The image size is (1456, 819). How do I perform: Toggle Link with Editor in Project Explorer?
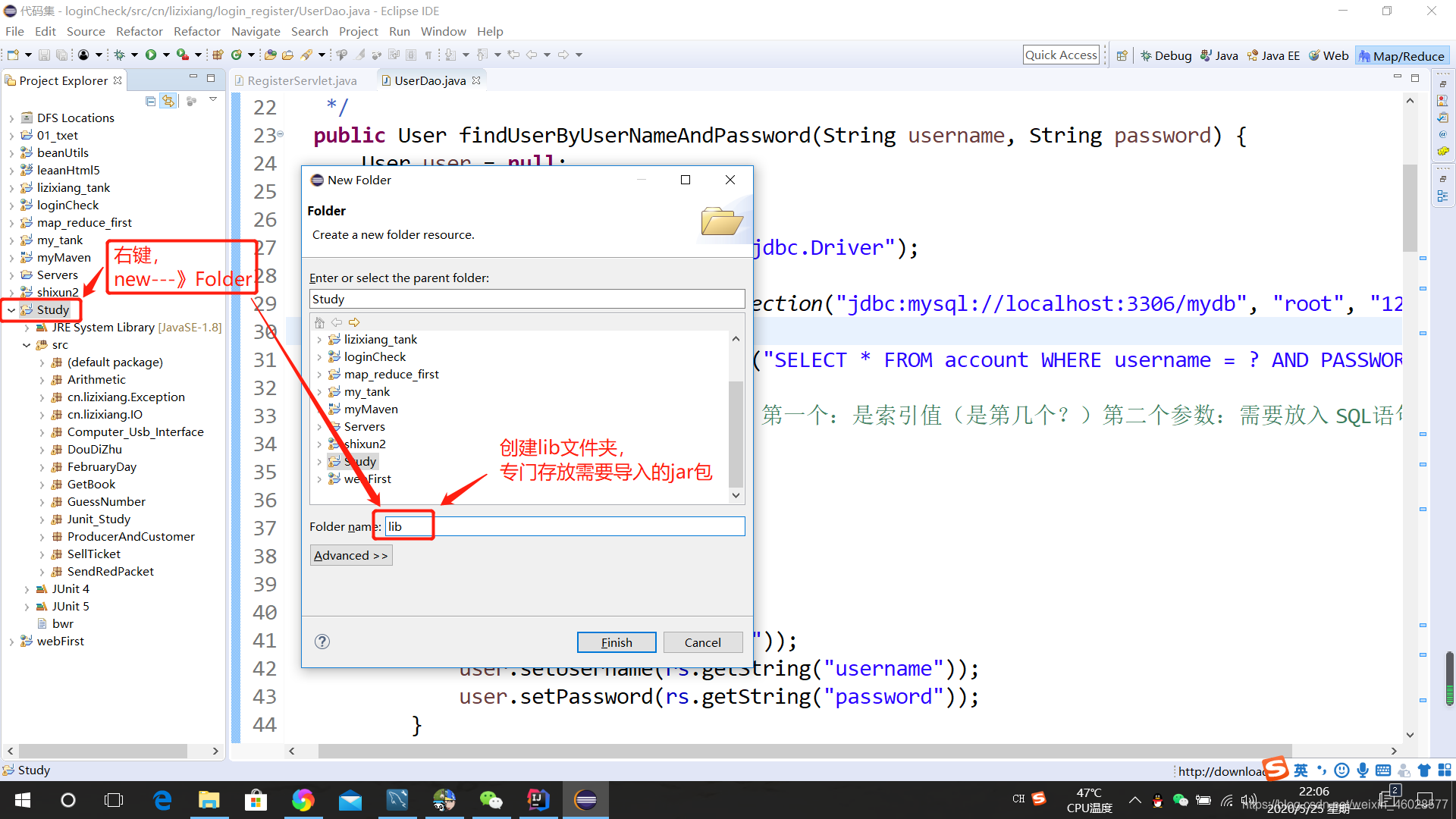168,101
